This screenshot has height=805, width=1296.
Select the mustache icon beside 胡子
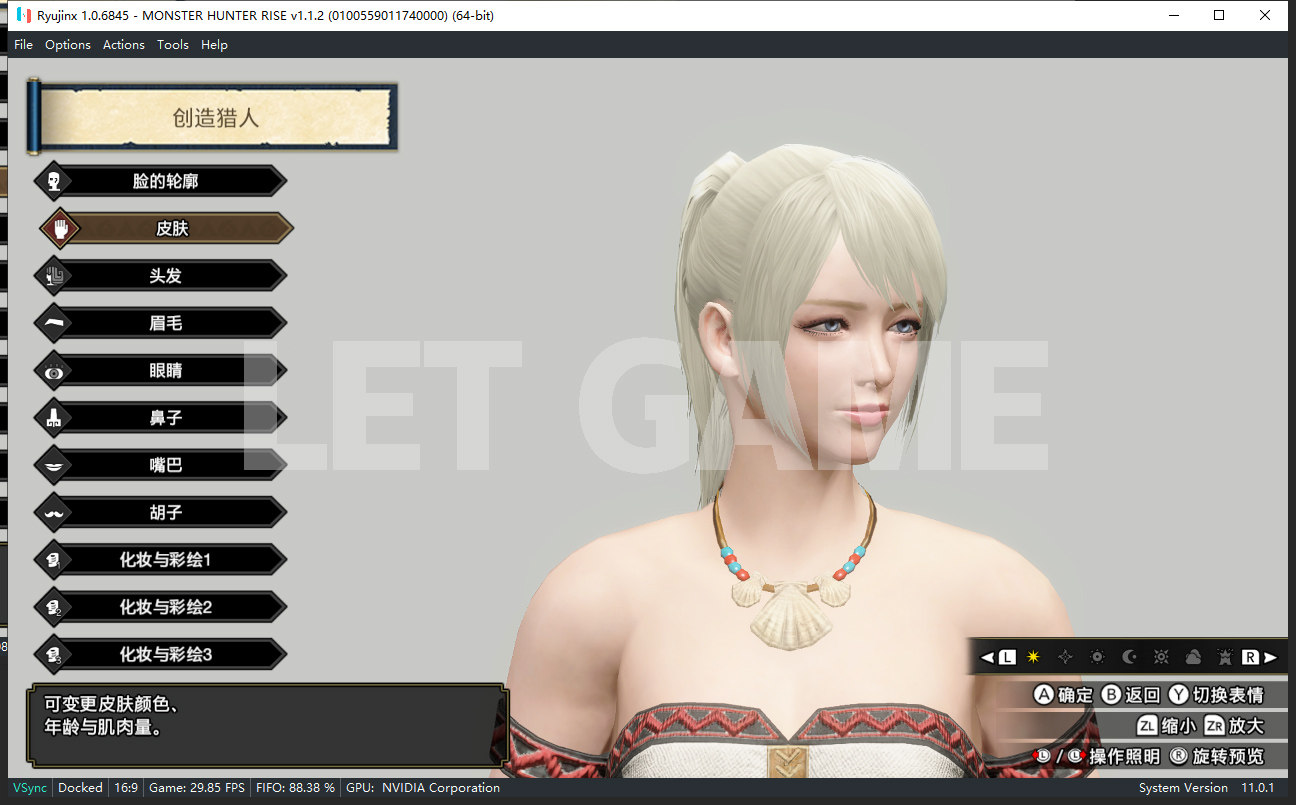[x=55, y=513]
